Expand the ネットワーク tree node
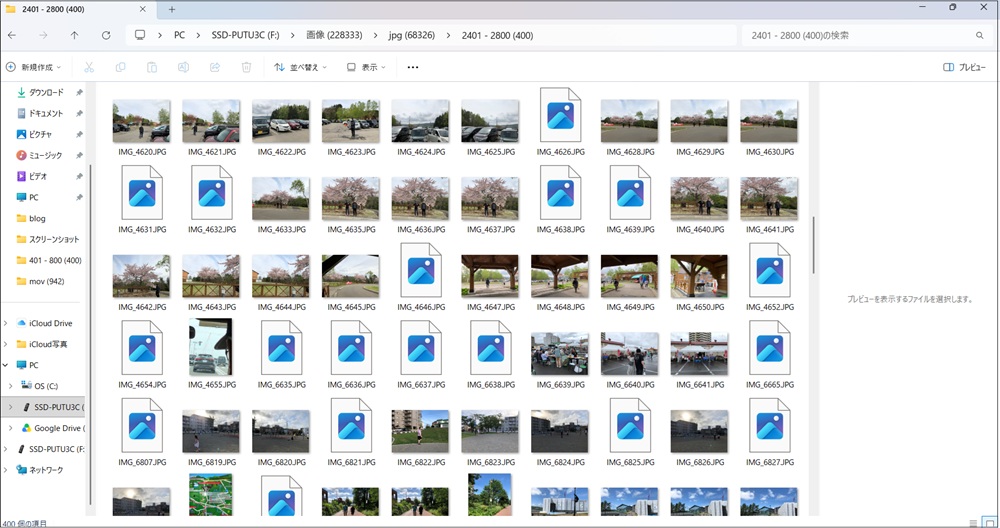1000x528 pixels. 6,470
